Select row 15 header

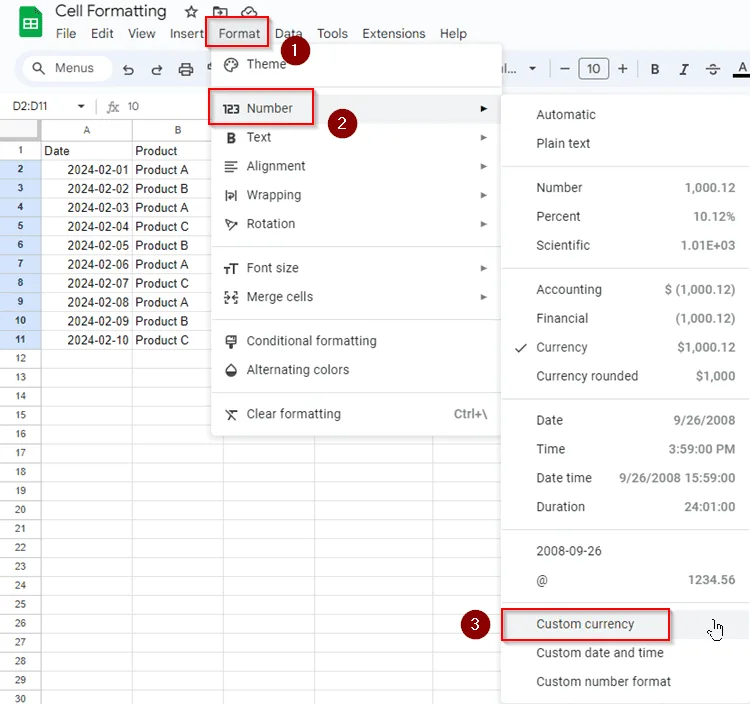click(20, 415)
